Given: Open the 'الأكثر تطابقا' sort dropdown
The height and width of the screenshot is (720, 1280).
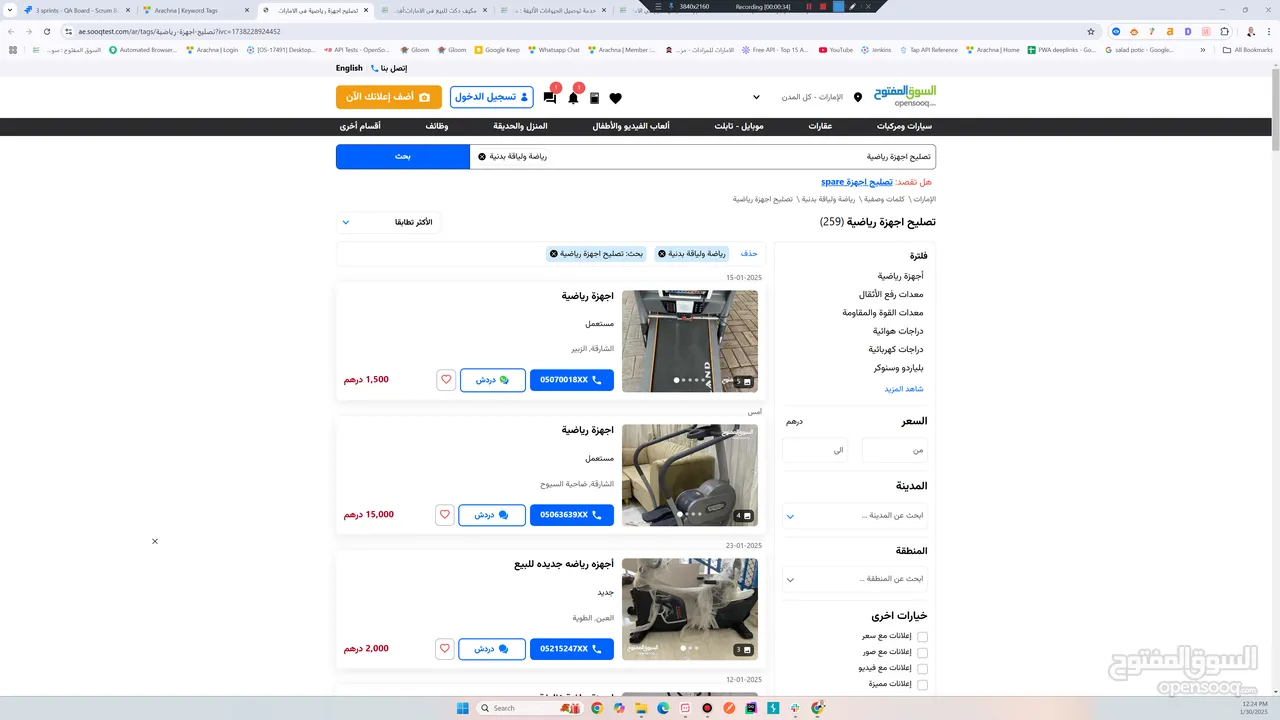Looking at the screenshot, I should pos(388,222).
